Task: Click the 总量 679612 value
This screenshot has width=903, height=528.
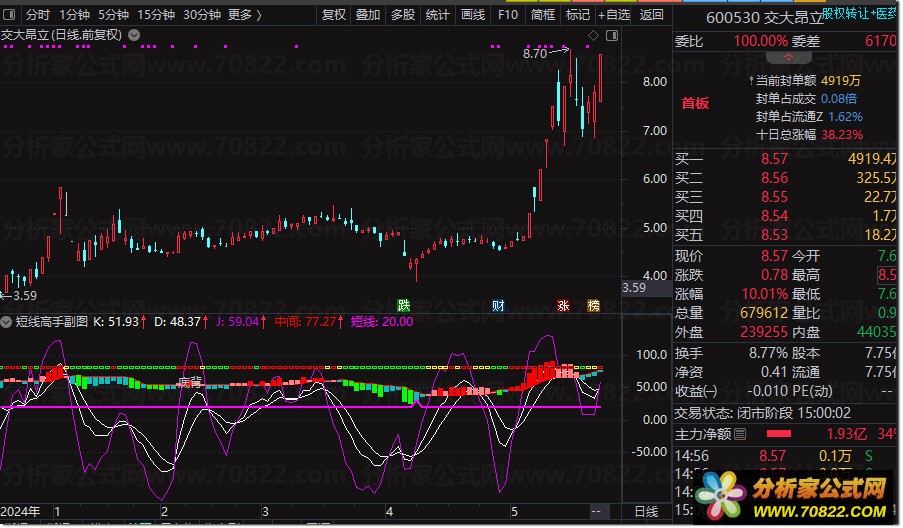Action: 764,313
